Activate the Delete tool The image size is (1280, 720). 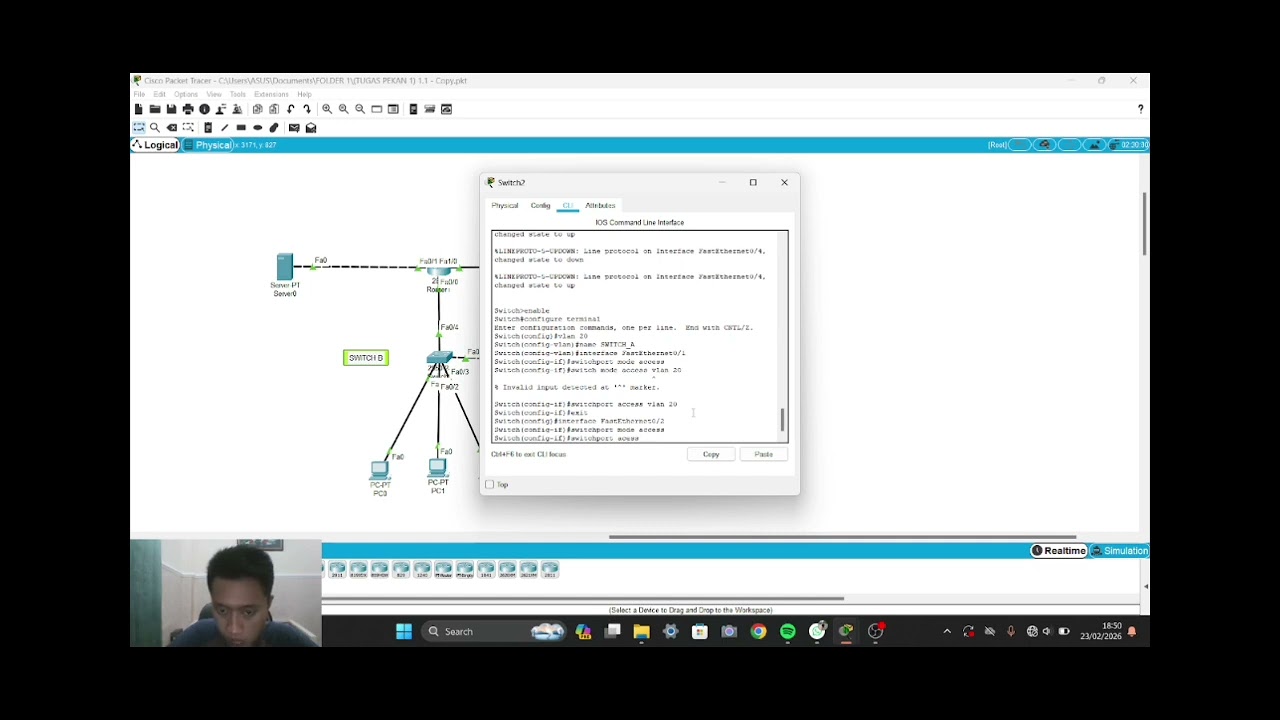tap(172, 128)
